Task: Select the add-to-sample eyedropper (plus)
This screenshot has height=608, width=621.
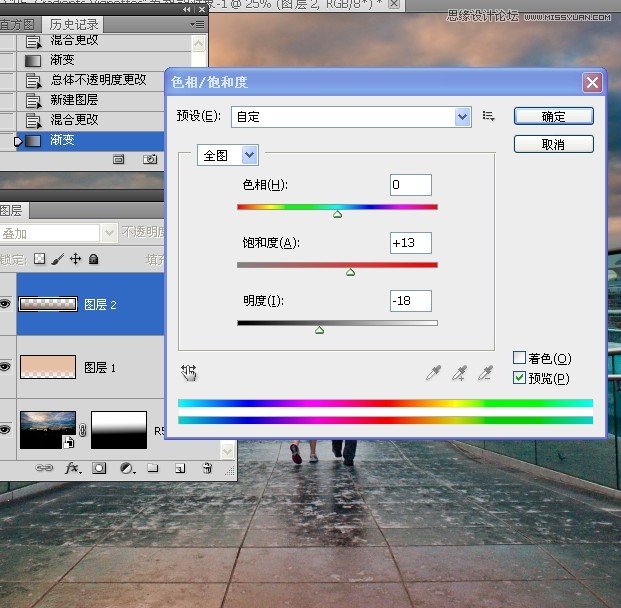Action: pyautogui.click(x=459, y=373)
